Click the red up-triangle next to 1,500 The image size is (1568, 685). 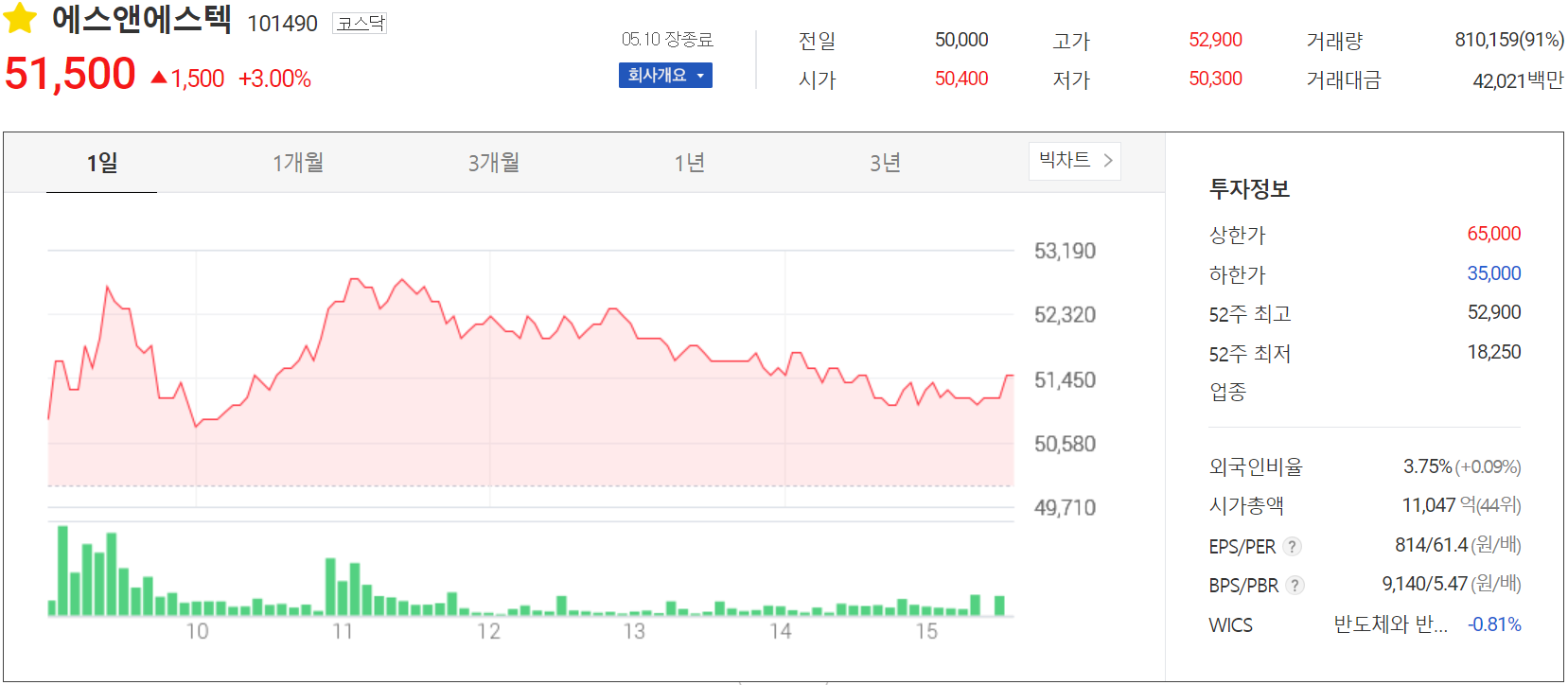[159, 78]
